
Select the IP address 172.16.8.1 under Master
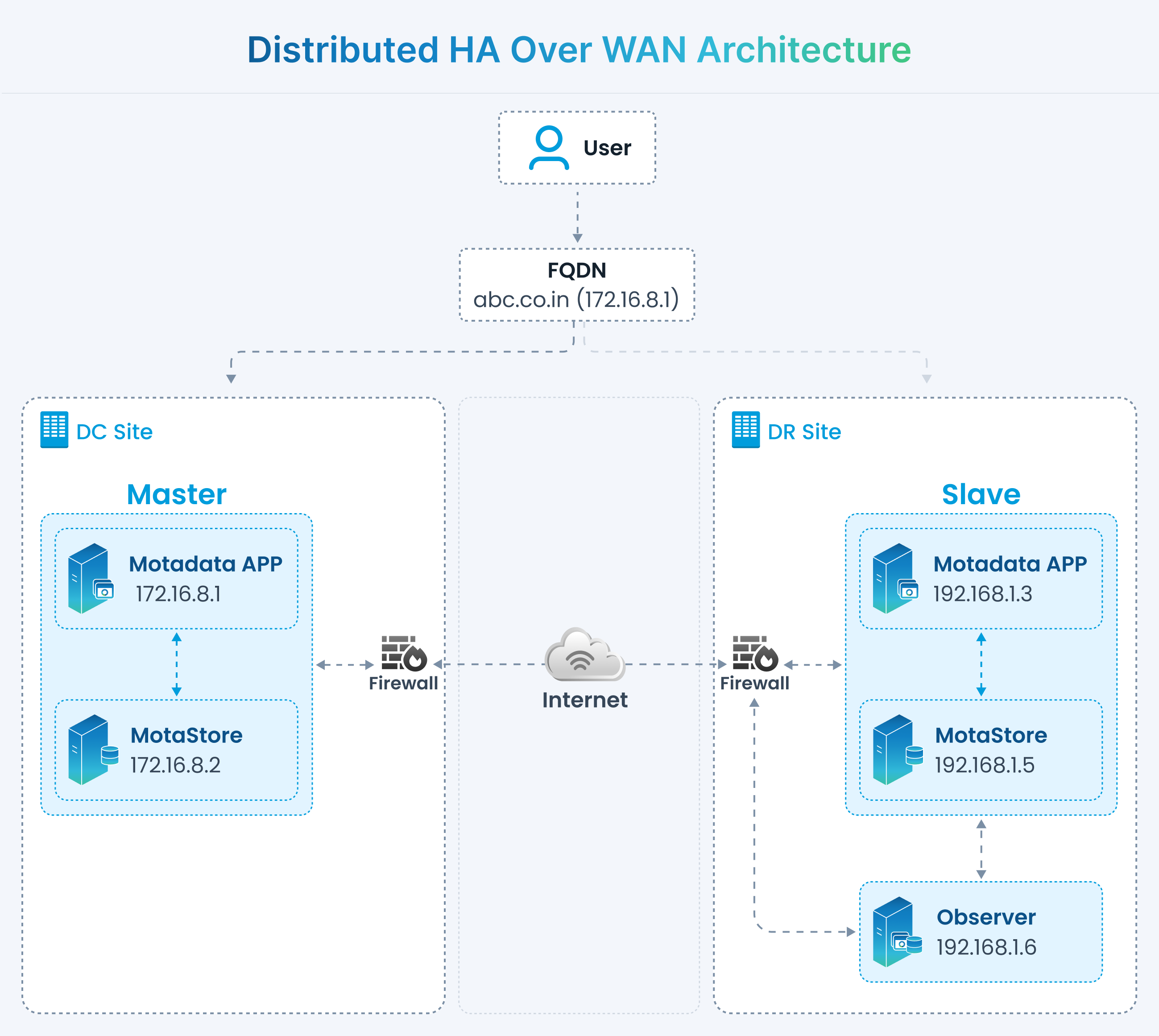178,594
